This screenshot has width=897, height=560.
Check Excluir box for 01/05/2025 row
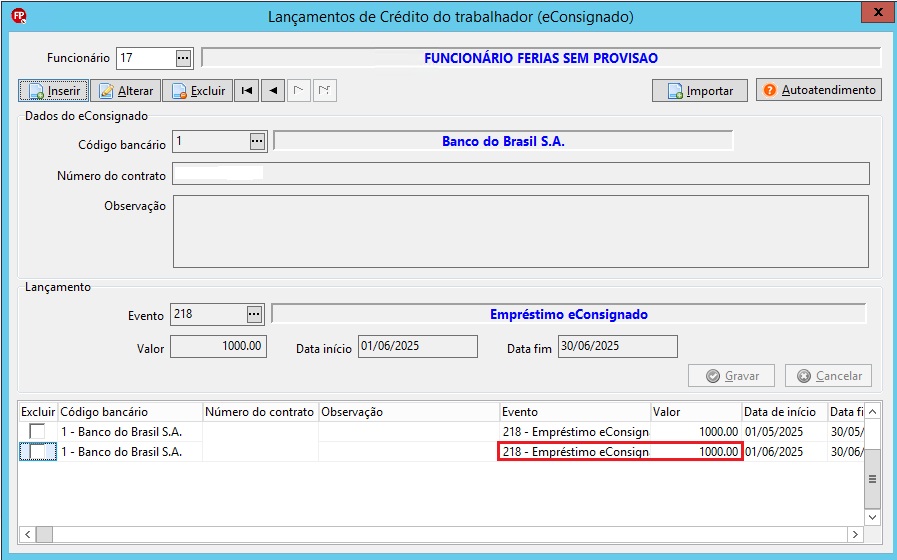coord(37,431)
